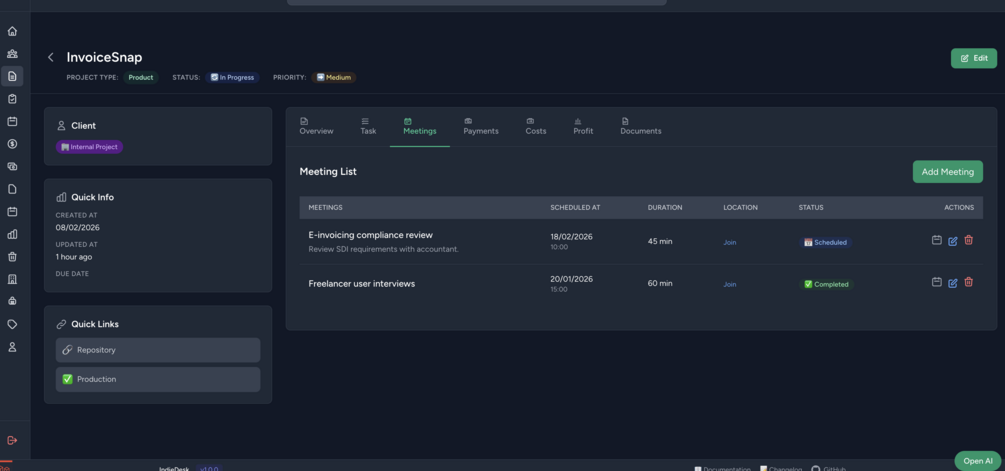
Task: Click the Completed status badge
Action: (826, 284)
